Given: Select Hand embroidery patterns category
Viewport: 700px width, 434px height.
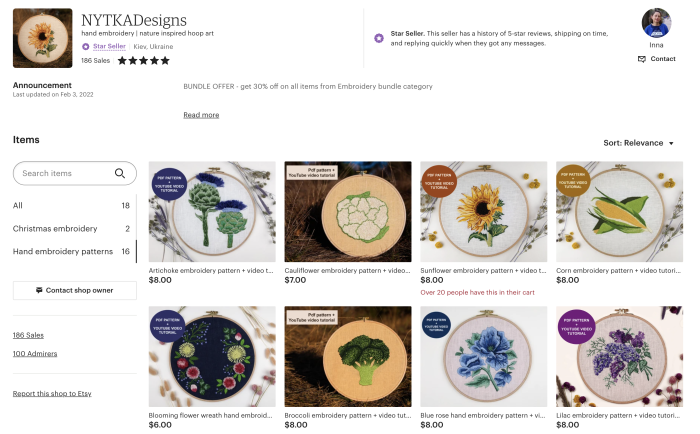Looking at the screenshot, I should coord(63,251).
